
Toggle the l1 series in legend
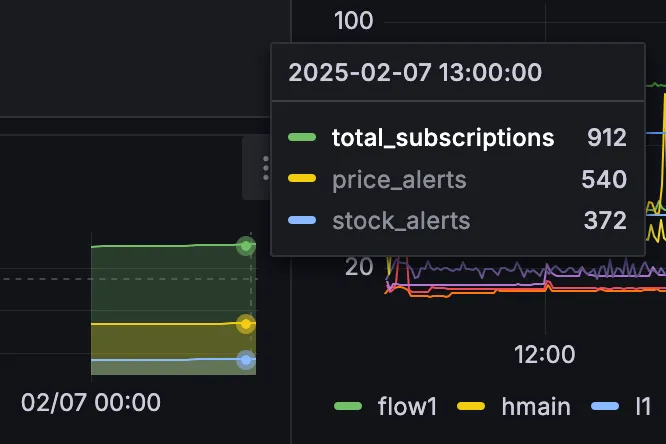coord(643,406)
